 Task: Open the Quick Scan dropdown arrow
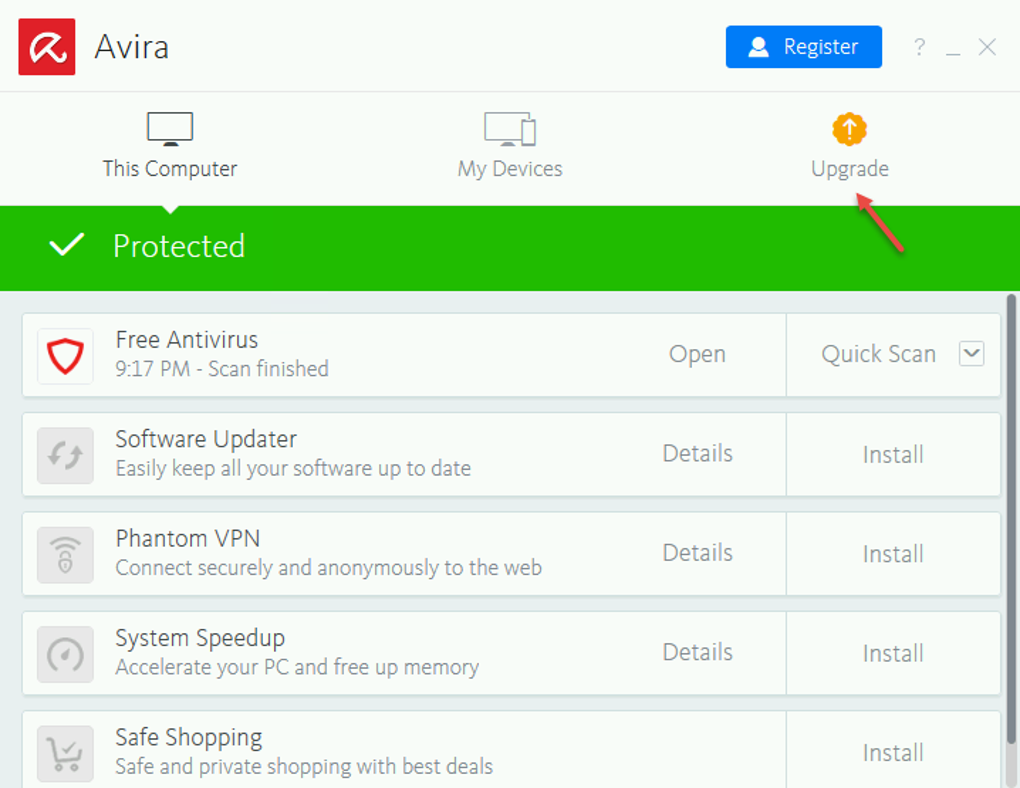pos(970,353)
